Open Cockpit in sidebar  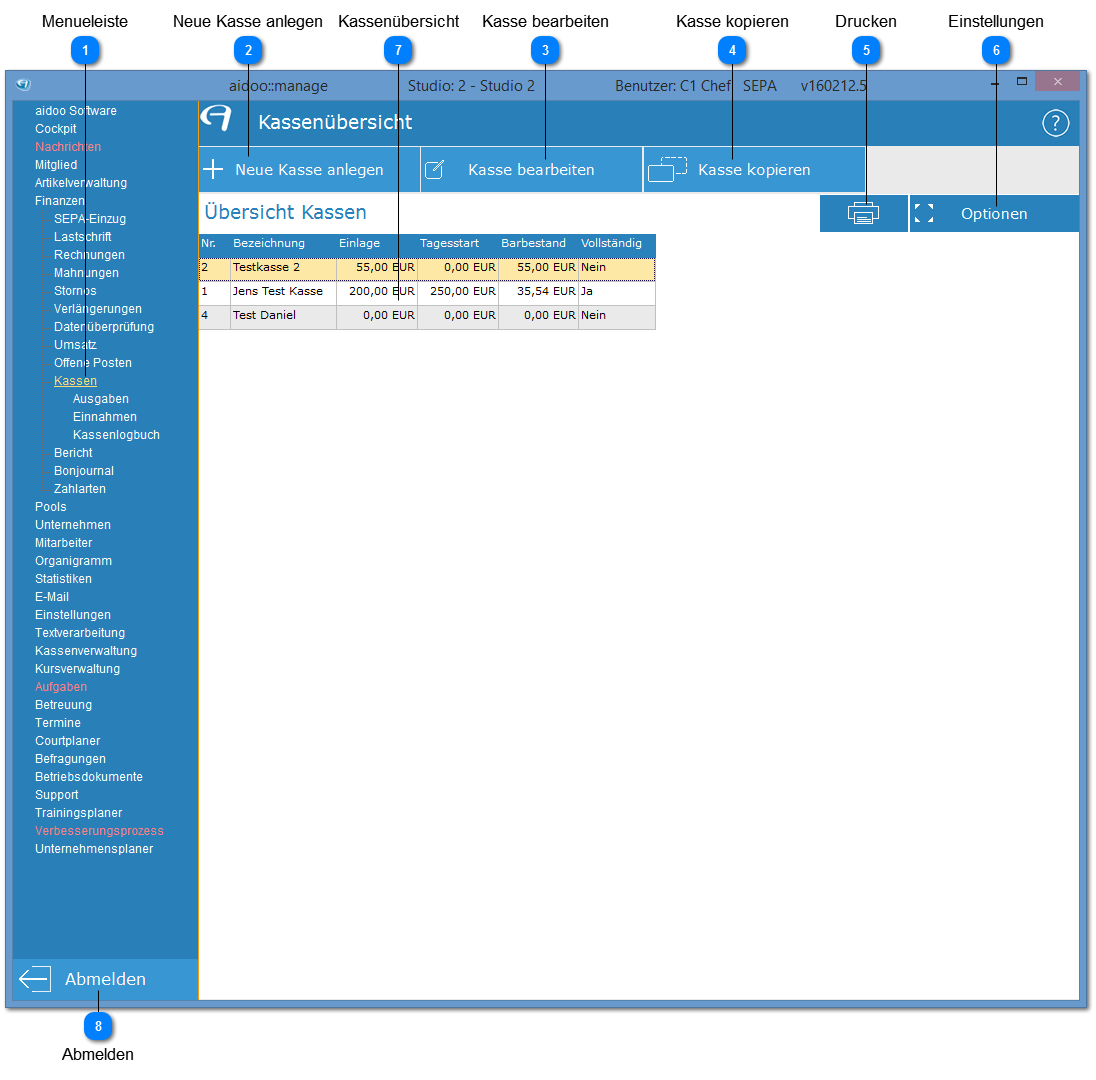(x=55, y=129)
